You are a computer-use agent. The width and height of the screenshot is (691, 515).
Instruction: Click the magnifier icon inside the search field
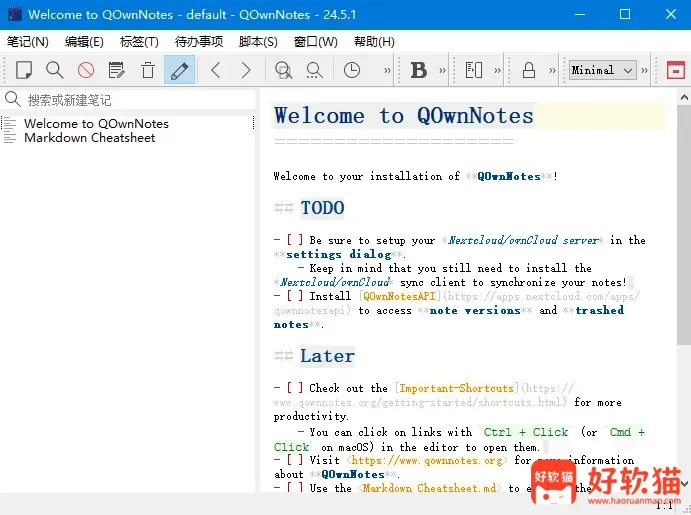(13, 100)
